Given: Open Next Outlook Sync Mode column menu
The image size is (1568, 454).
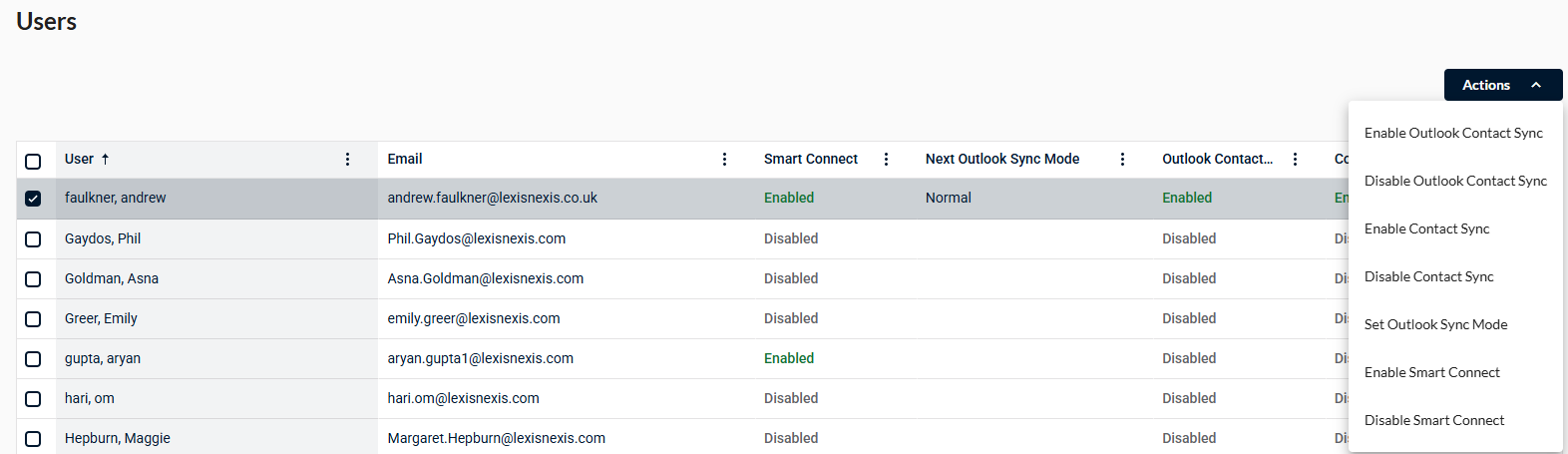Looking at the screenshot, I should (1122, 159).
